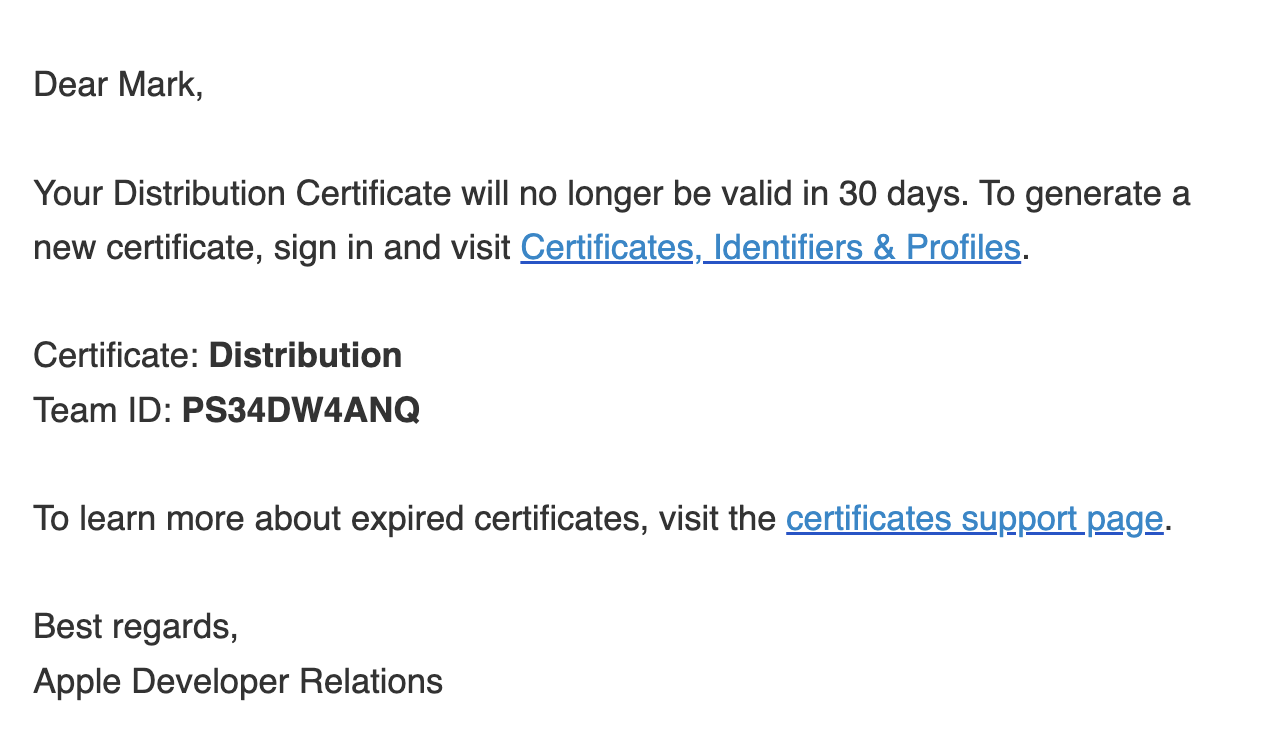
Task: Click the "Best regards," closing line
Action: point(136,627)
